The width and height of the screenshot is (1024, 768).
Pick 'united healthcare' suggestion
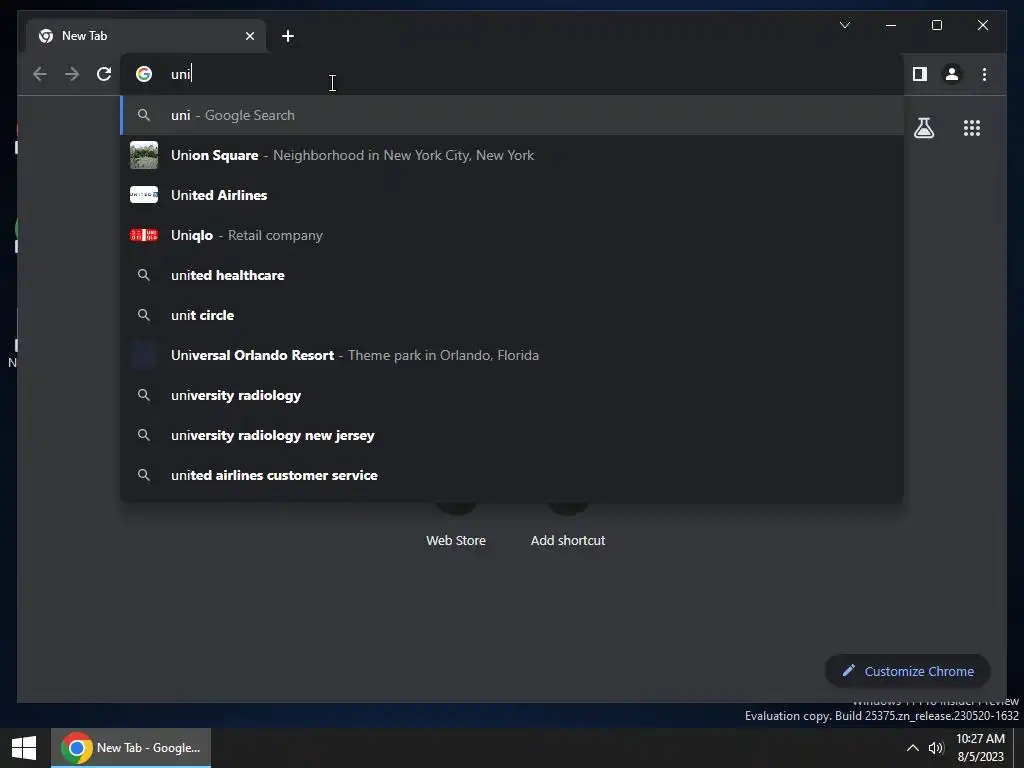click(x=512, y=275)
